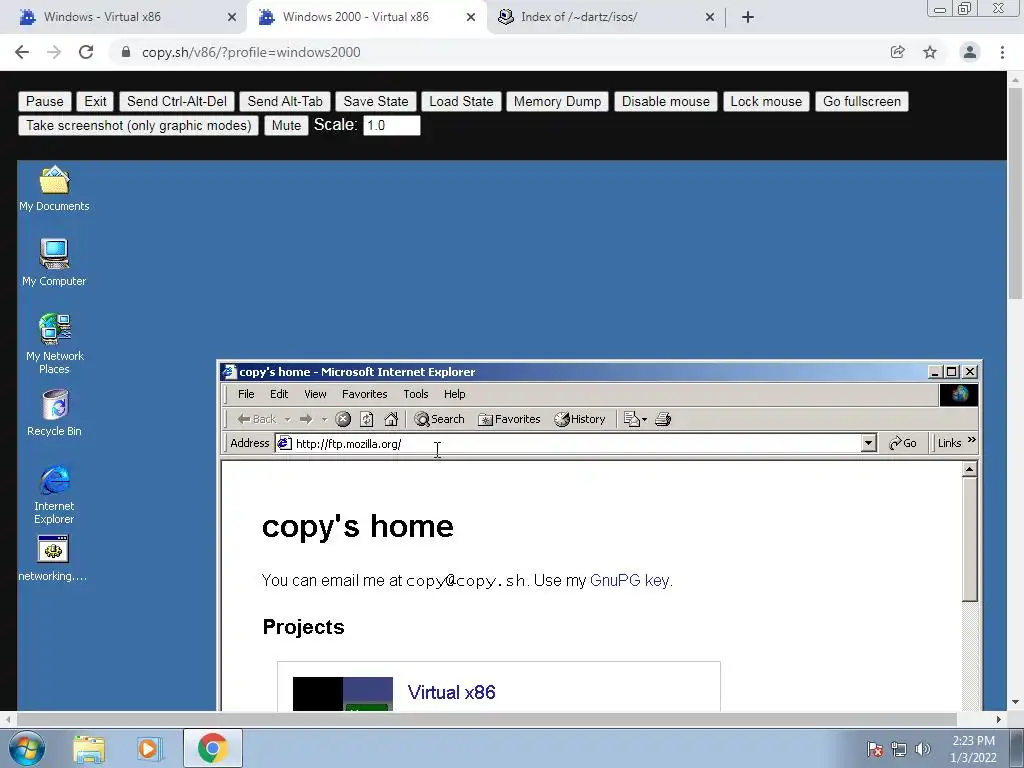This screenshot has width=1024, height=768.
Task: Open the IE Search pane
Action: point(440,419)
